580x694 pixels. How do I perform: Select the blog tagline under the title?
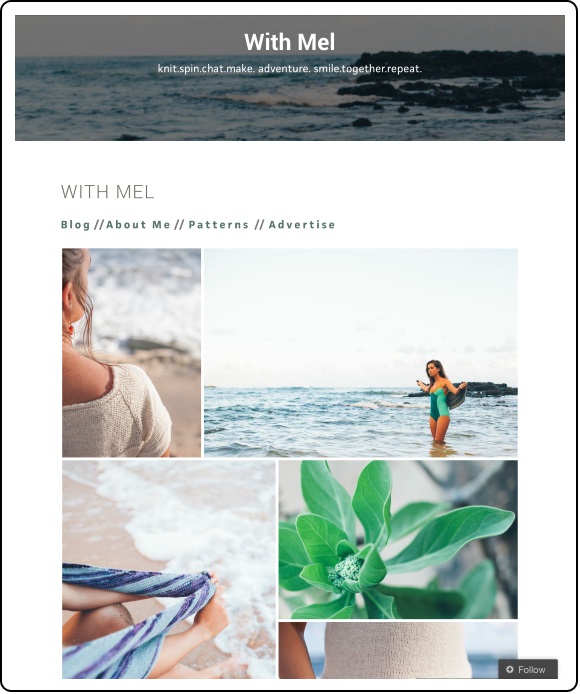pyautogui.click(x=290, y=69)
